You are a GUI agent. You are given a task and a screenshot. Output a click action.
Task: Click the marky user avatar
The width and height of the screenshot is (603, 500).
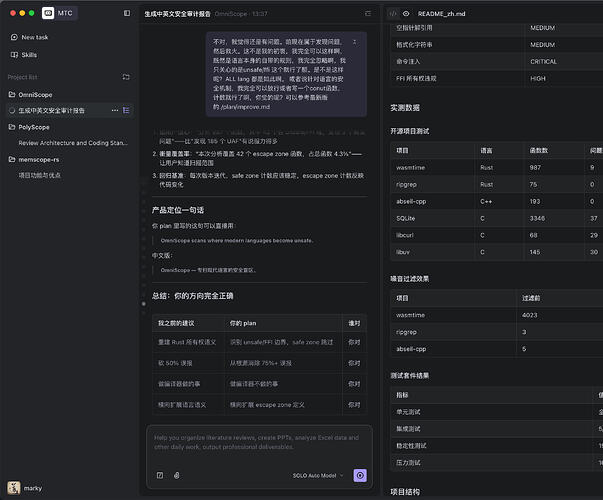tap(14, 488)
